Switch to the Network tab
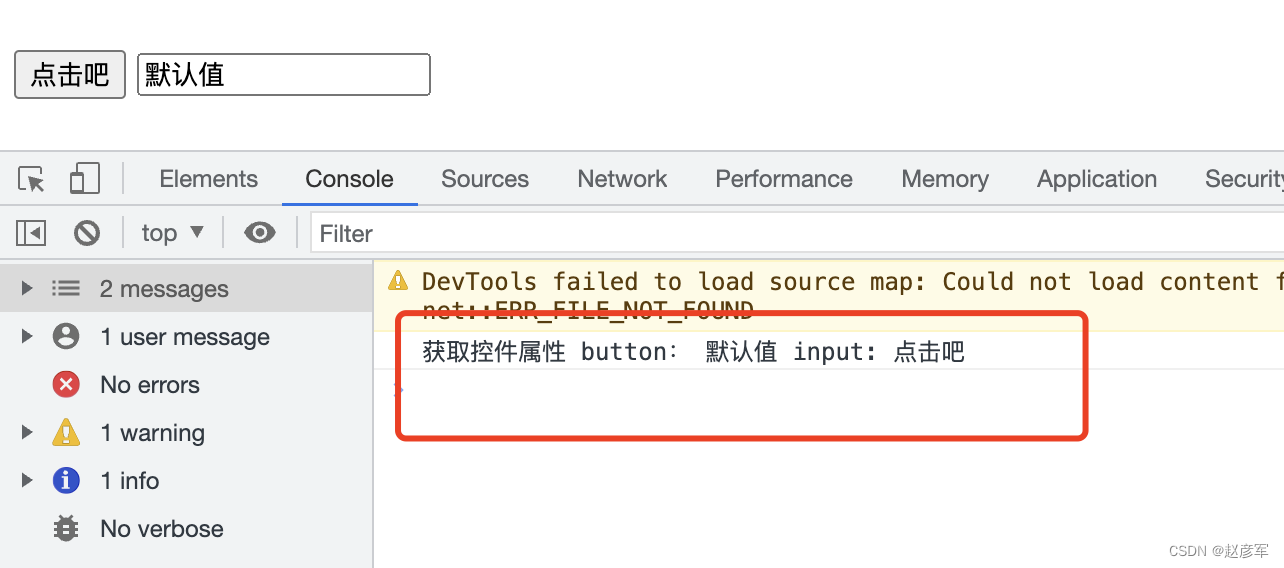 (x=622, y=180)
